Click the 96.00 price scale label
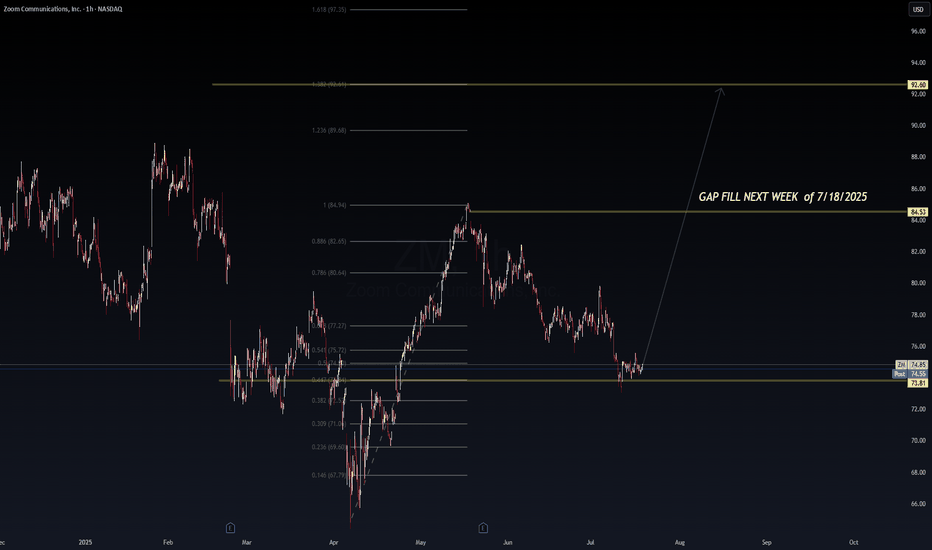Viewport: 932px width, 550px height. (918, 31)
